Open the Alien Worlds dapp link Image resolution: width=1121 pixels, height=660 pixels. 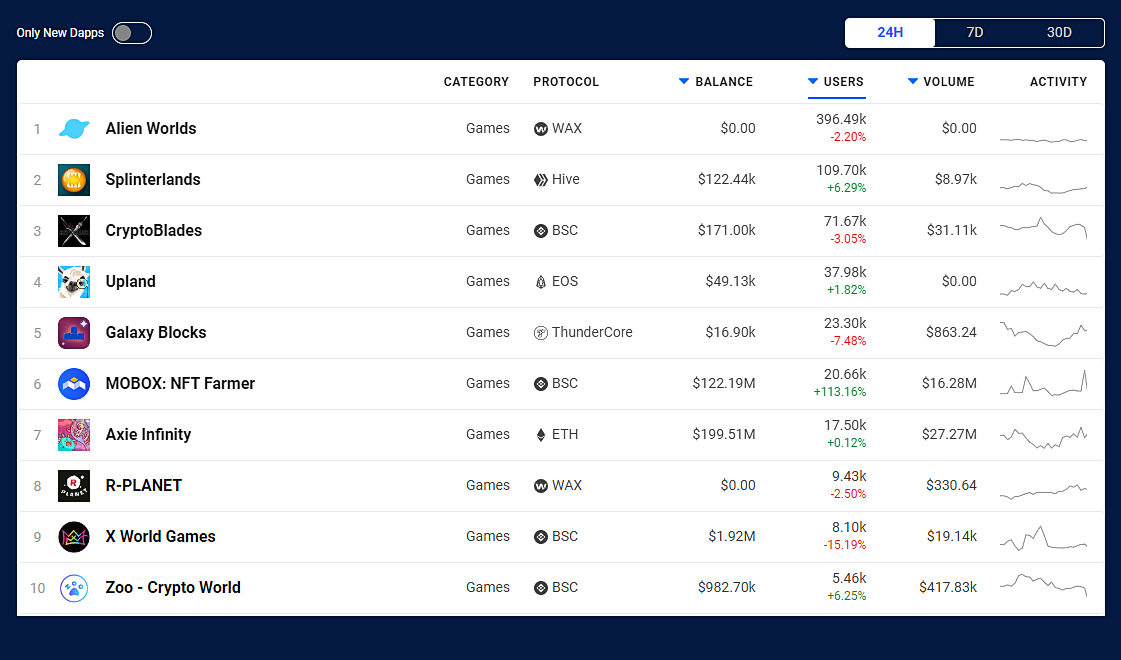[x=151, y=129]
